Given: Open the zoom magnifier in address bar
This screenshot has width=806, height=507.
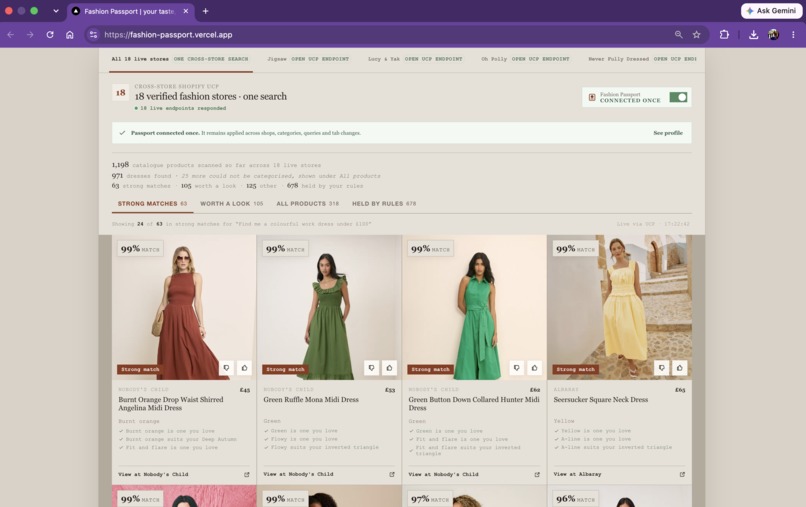Looking at the screenshot, I should click(679, 35).
